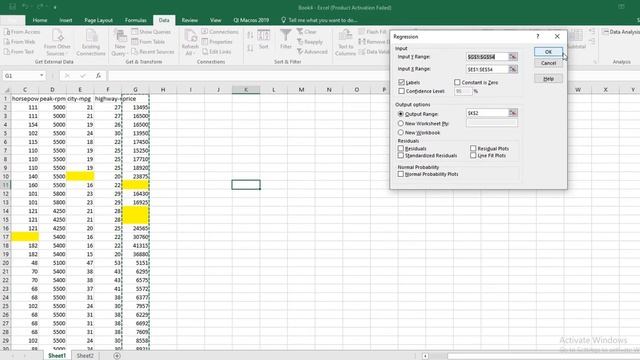Click Reapply filter in ribbon

coord(309,42)
